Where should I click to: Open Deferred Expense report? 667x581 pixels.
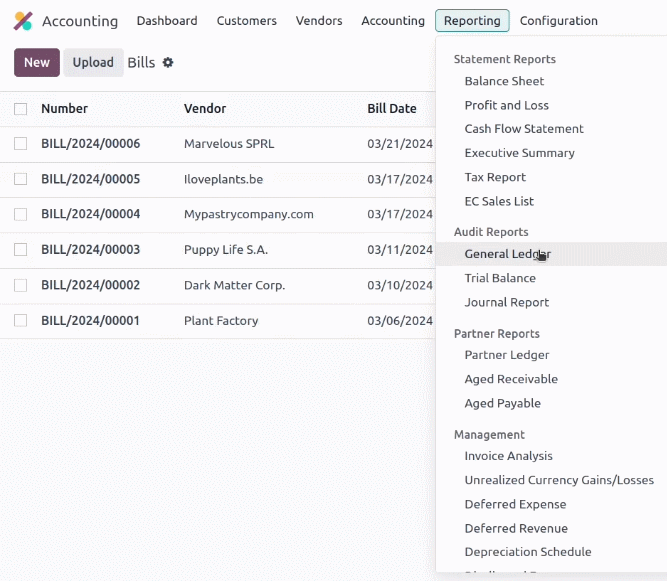[515, 504]
